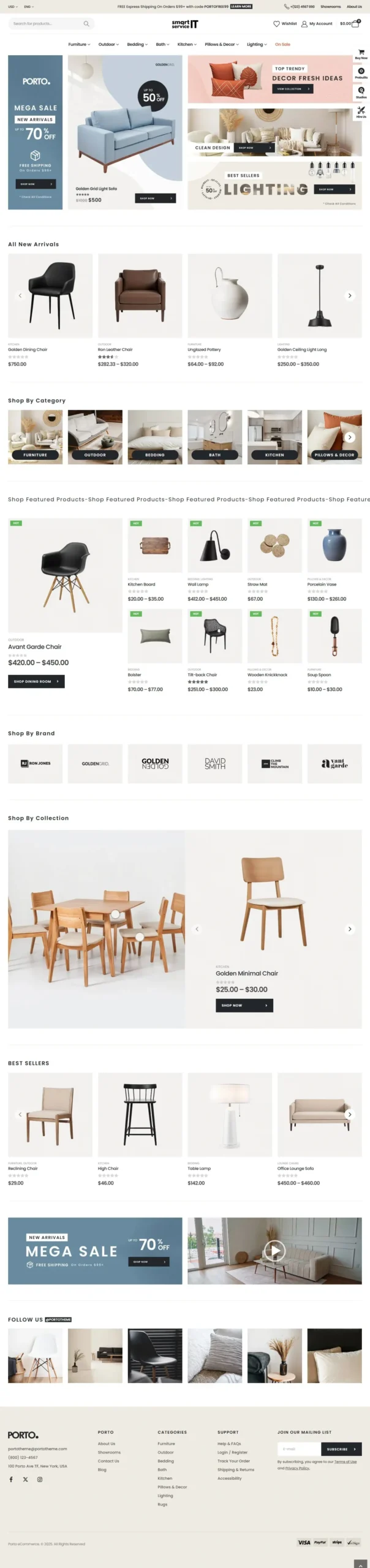Play the living room video
The width and height of the screenshot is (370, 1568).
(274, 1251)
